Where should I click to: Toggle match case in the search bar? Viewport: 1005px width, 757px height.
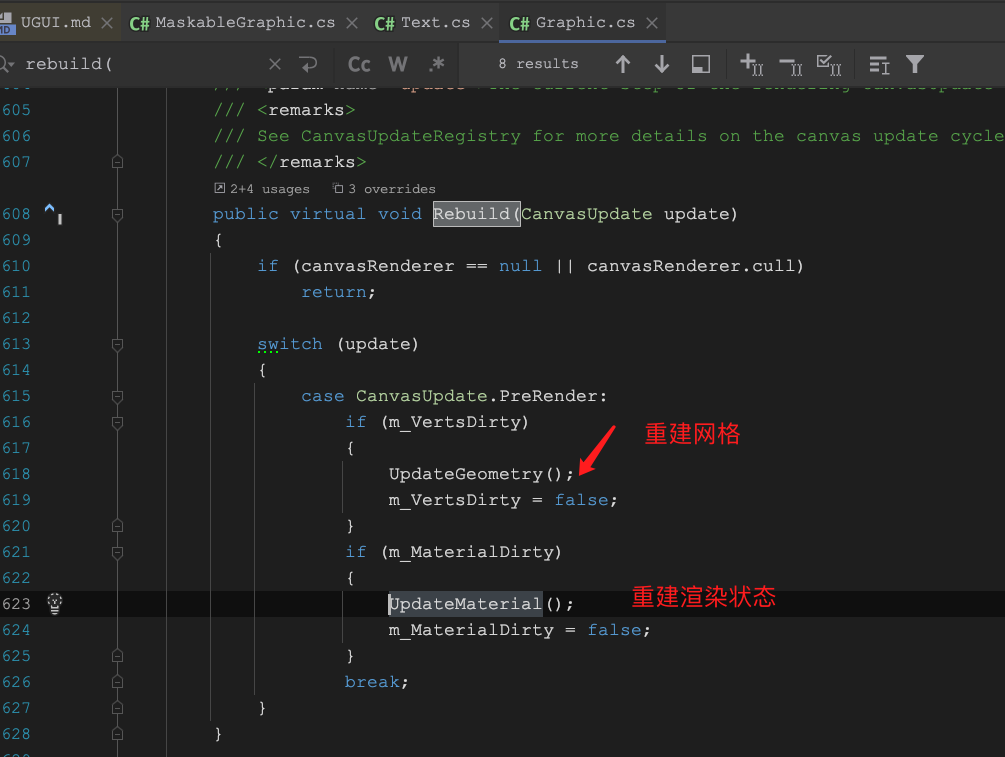[358, 63]
